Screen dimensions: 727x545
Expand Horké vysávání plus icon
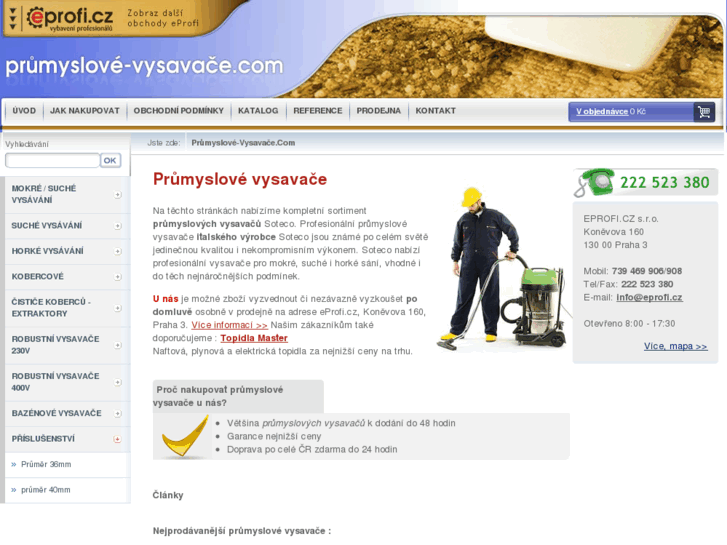pyautogui.click(x=118, y=251)
